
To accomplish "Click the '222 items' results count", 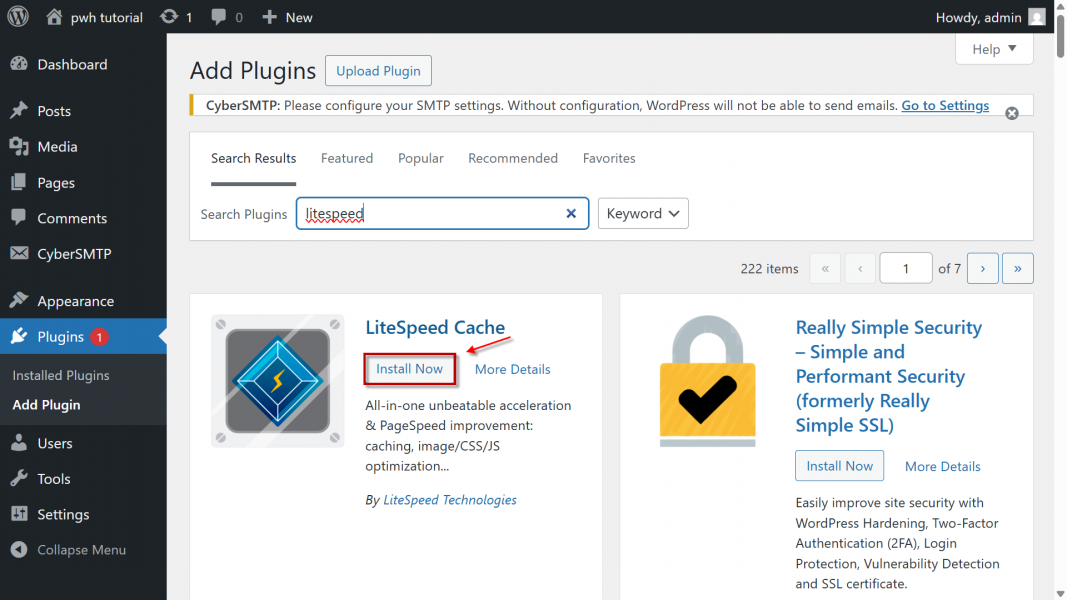I will click(770, 269).
